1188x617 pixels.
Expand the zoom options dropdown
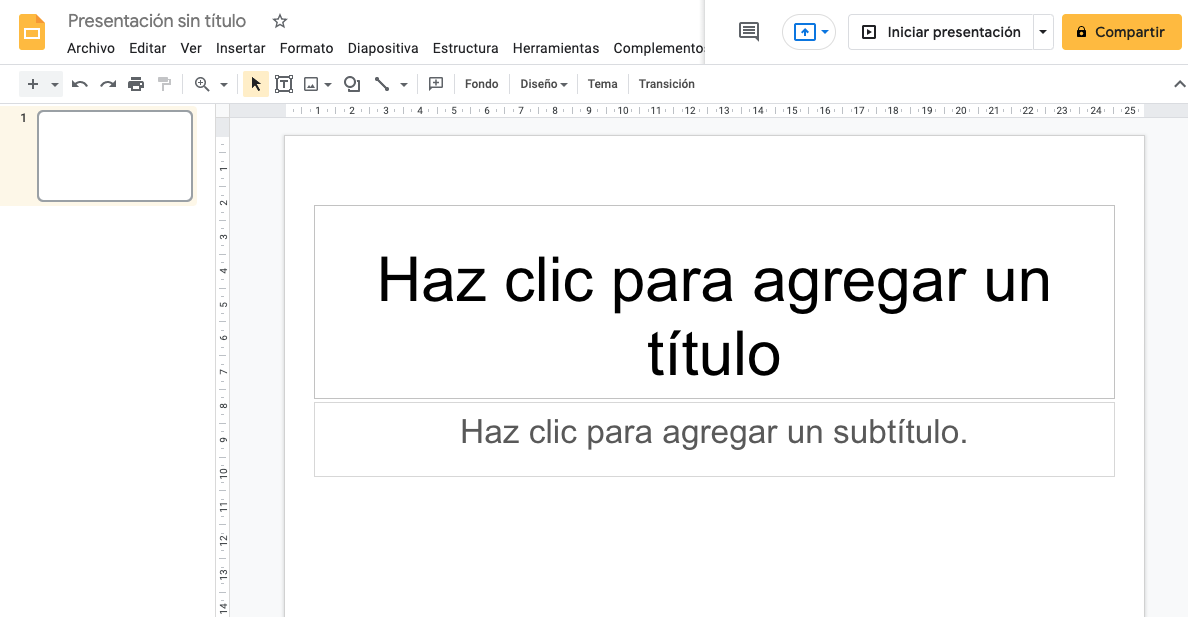[222, 84]
